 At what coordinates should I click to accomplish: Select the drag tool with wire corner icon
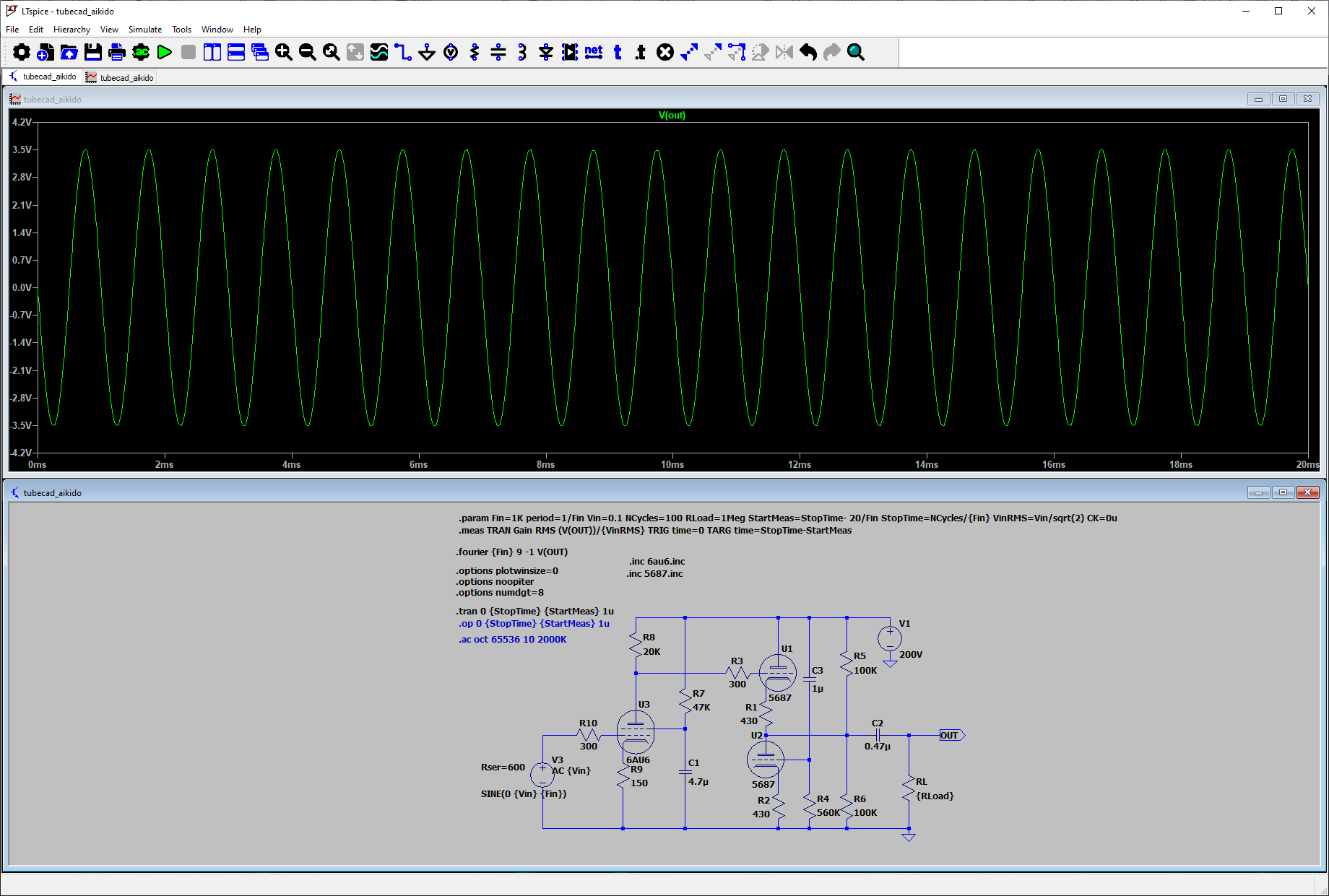point(737,52)
